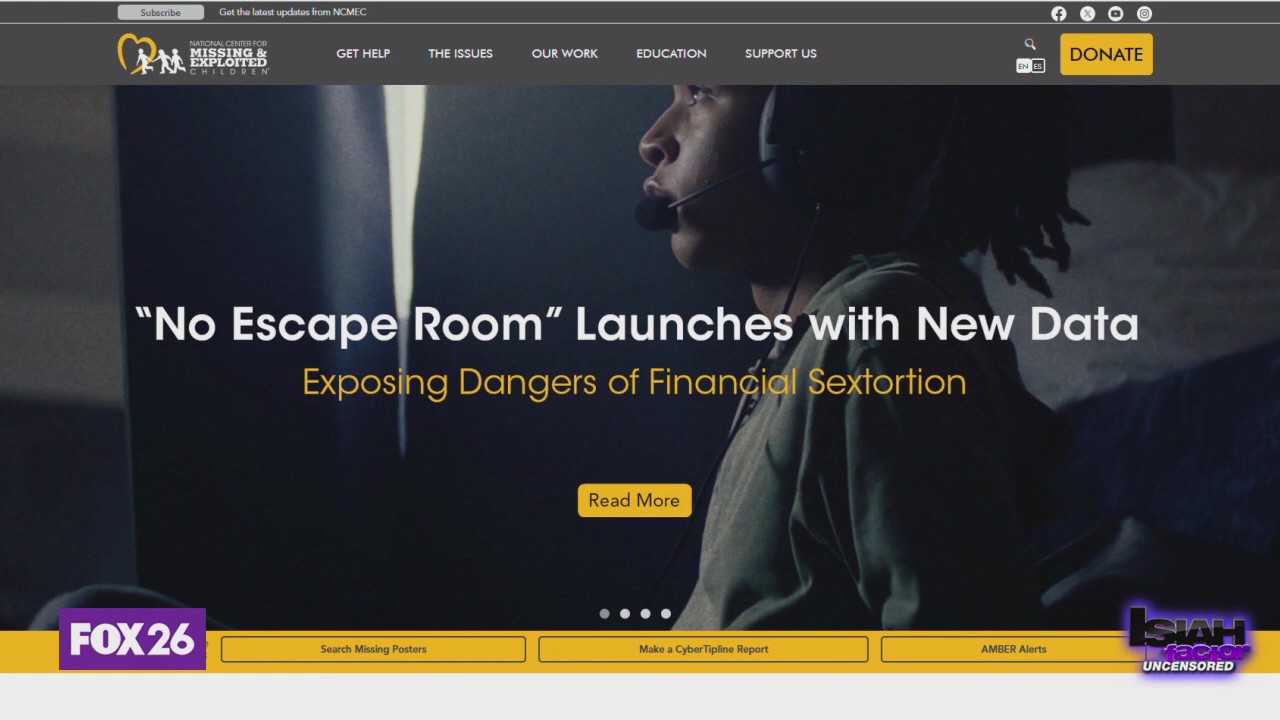Viewport: 1280px width, 720px height.
Task: Open the Instagram profile icon
Action: [x=1144, y=13]
